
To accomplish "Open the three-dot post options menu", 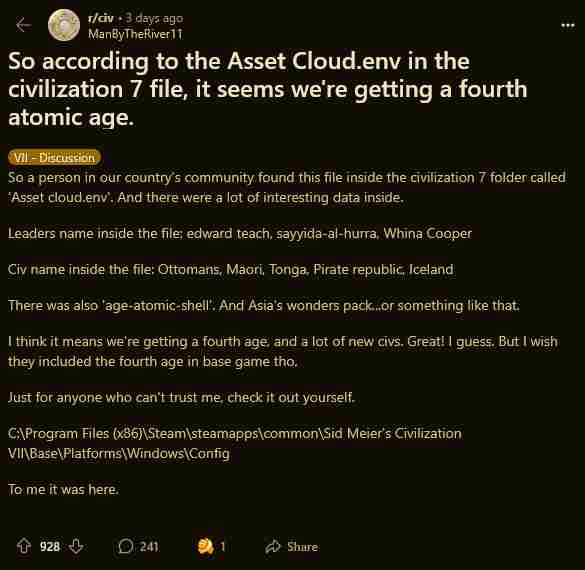I will [567, 25].
